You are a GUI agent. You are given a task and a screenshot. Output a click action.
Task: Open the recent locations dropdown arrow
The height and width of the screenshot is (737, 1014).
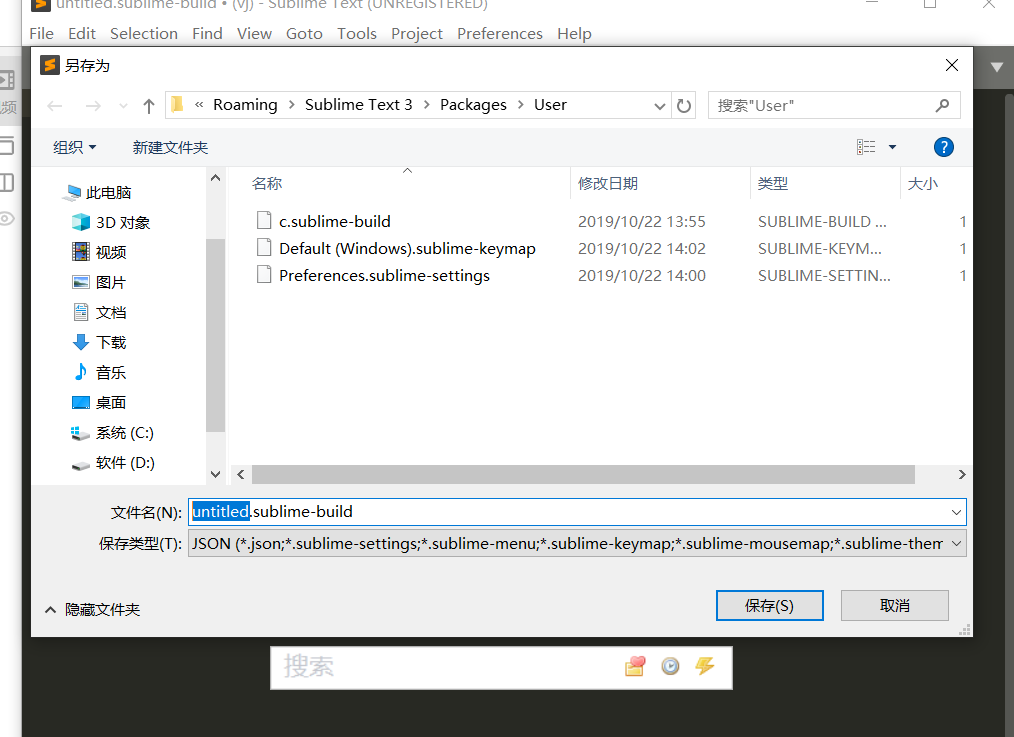[123, 106]
